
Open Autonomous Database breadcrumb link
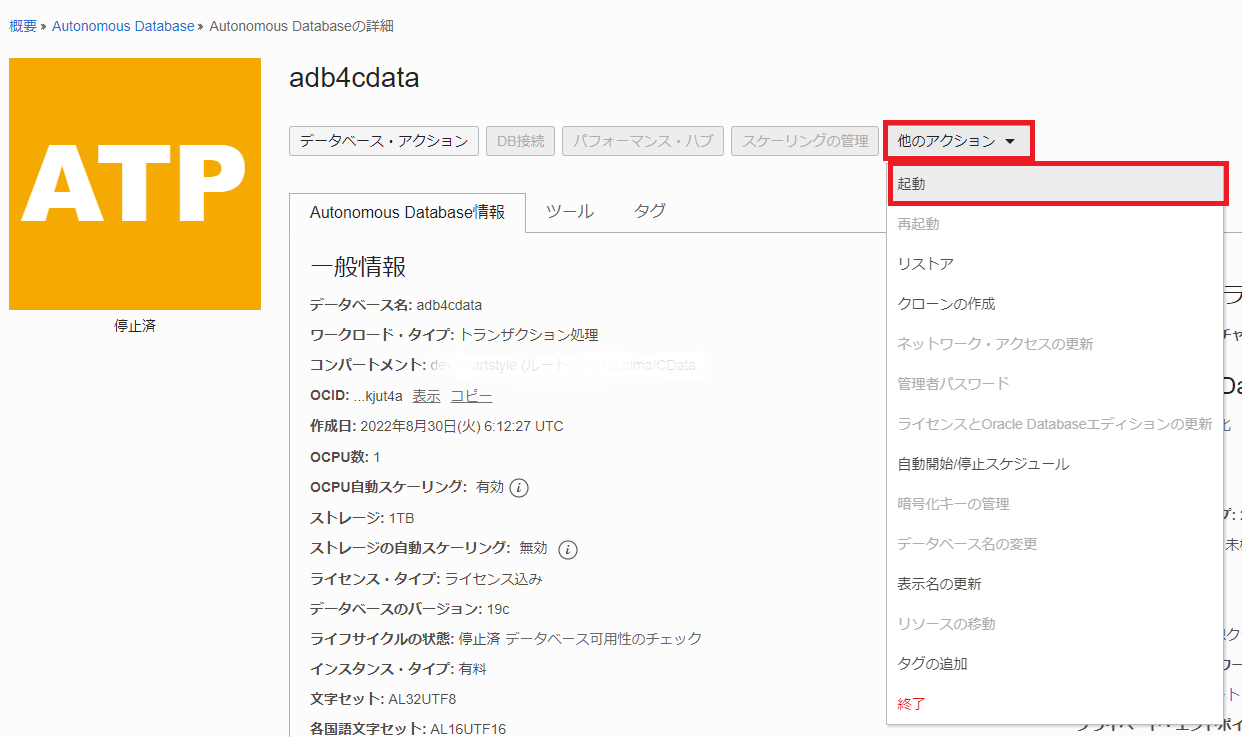123,26
